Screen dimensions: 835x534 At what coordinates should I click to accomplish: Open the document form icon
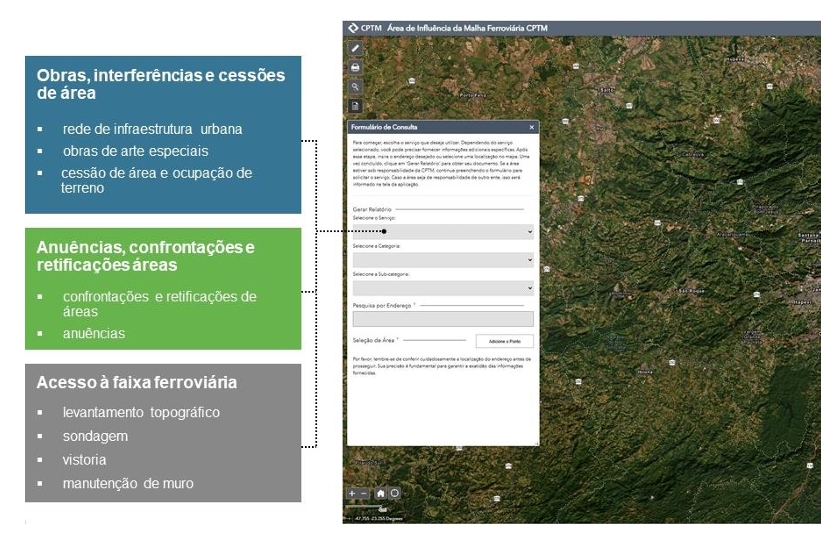(355, 106)
